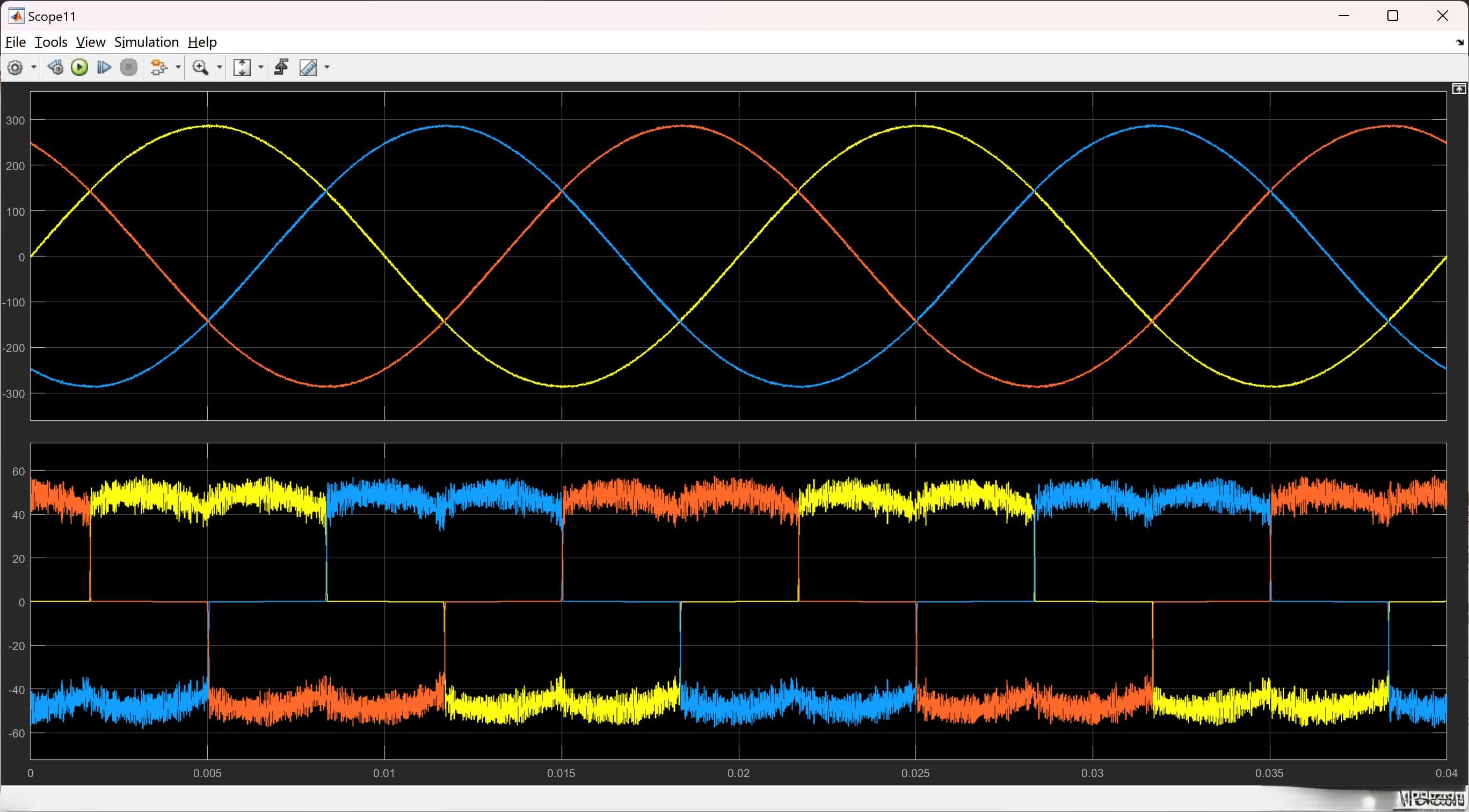
Task: Expand the zoom tool dropdown arrow
Action: point(219,67)
